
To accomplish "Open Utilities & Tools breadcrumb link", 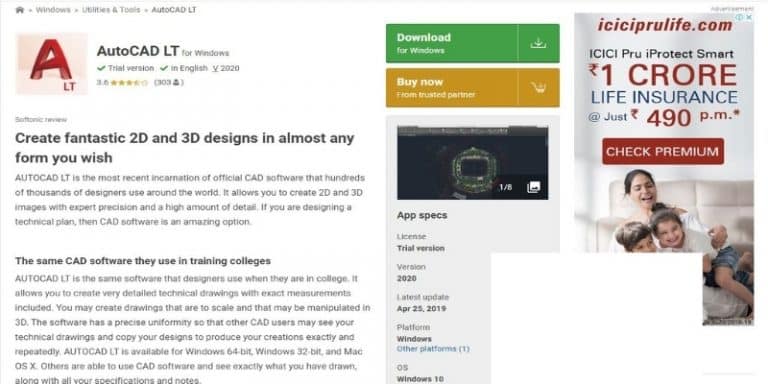I will click(x=111, y=10).
